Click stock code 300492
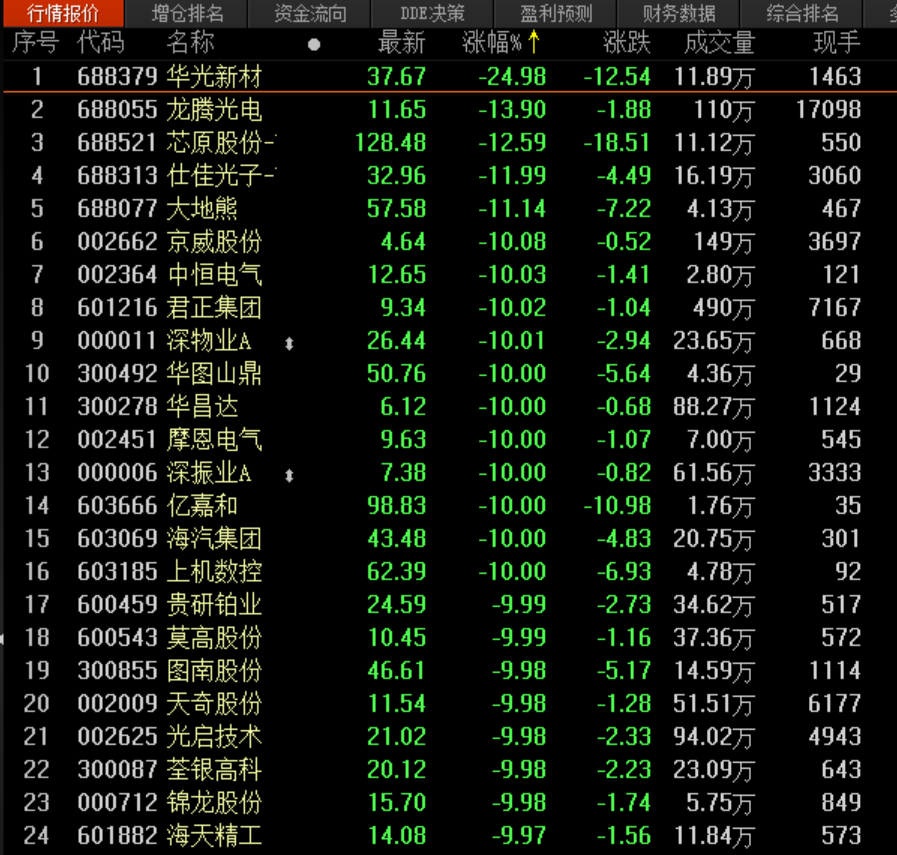Image resolution: width=897 pixels, height=855 pixels. (x=117, y=374)
